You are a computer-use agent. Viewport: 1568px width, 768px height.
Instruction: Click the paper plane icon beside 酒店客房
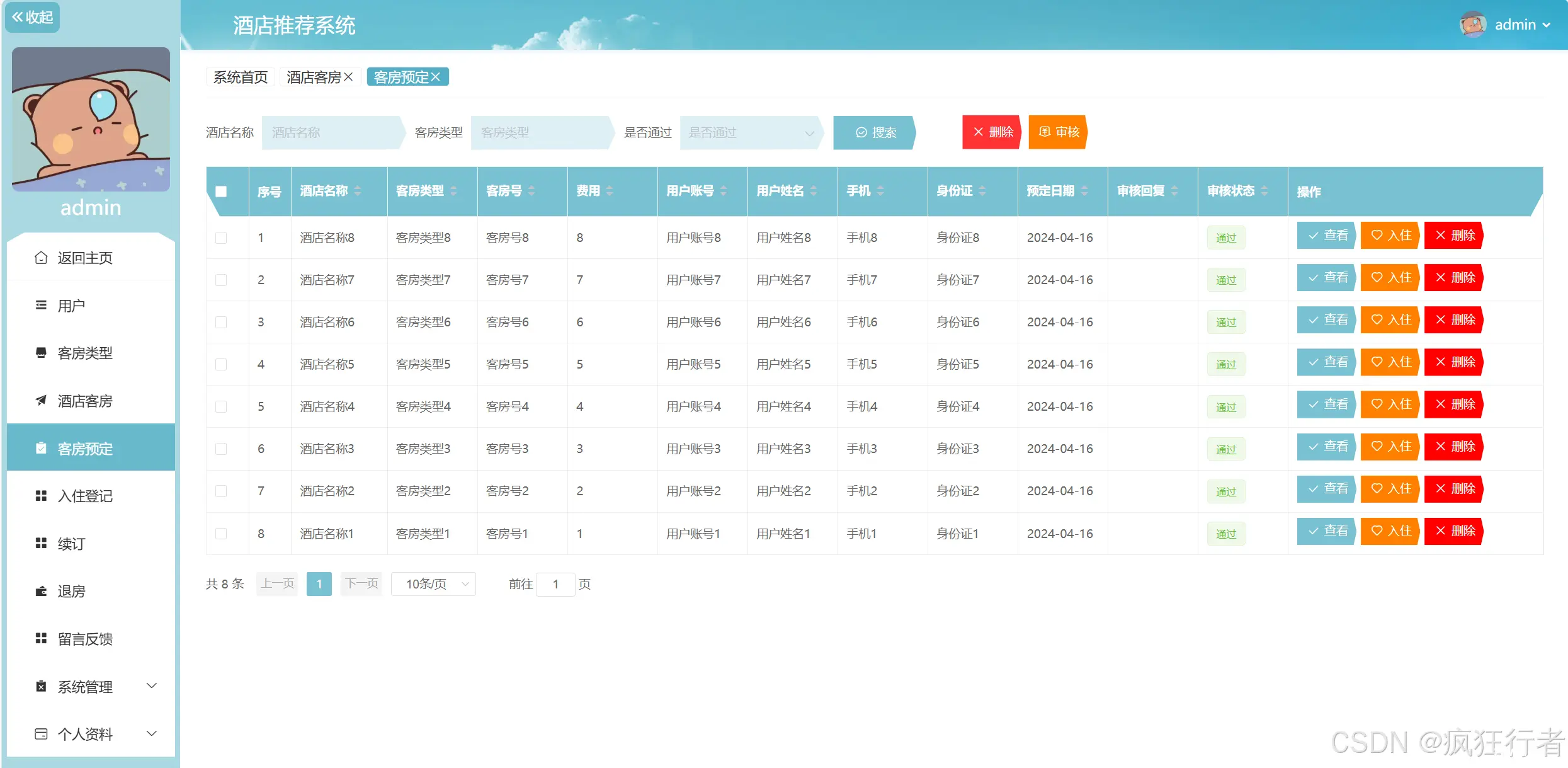[41, 401]
